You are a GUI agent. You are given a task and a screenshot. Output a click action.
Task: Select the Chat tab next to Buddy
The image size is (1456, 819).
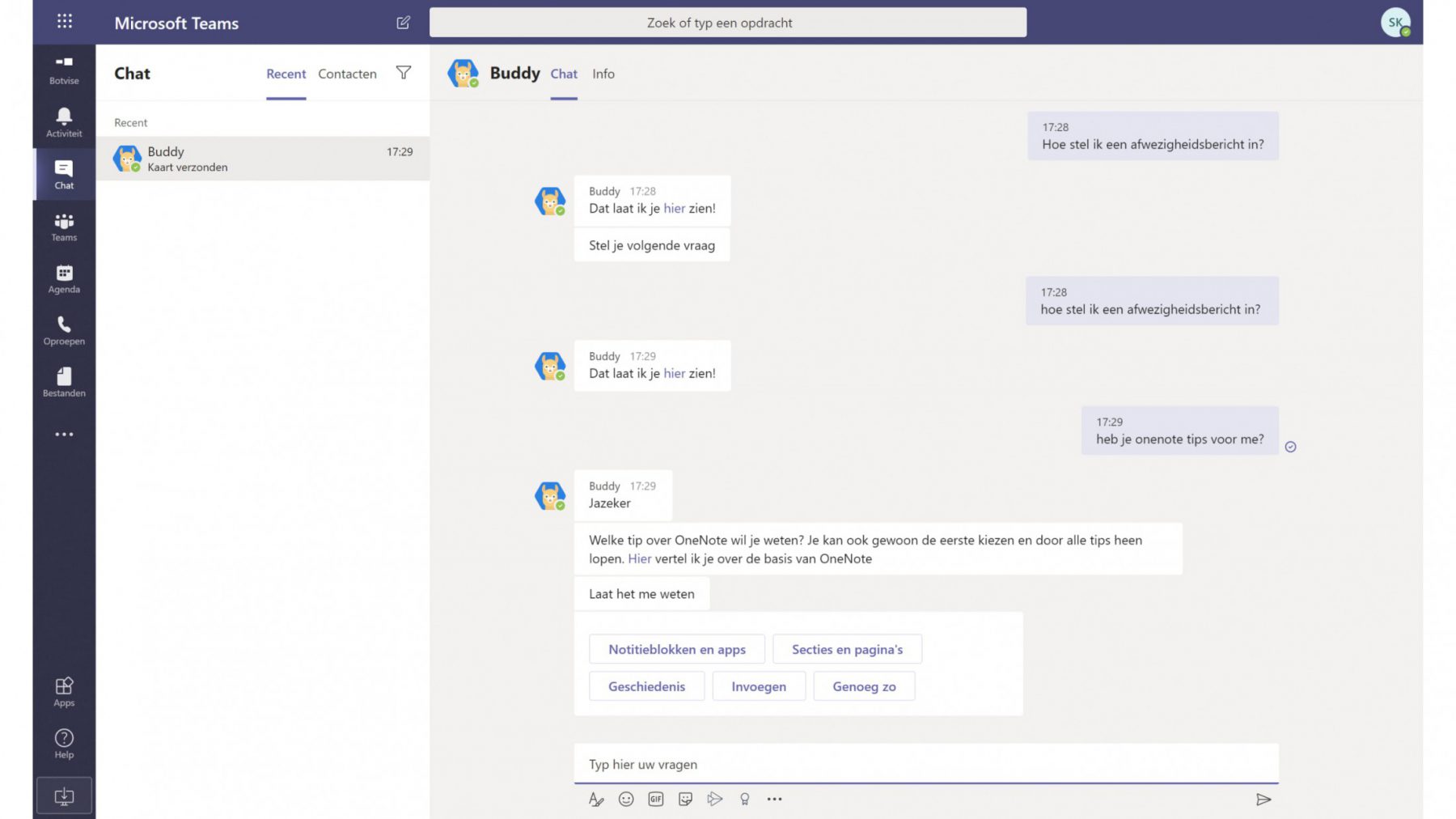pyautogui.click(x=564, y=74)
